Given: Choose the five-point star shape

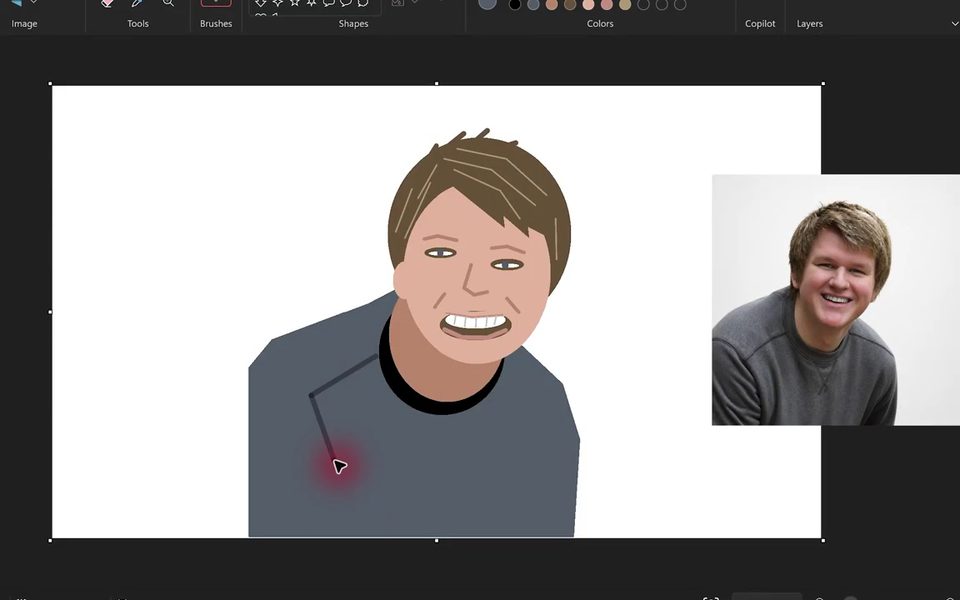Looking at the screenshot, I should (294, 3).
